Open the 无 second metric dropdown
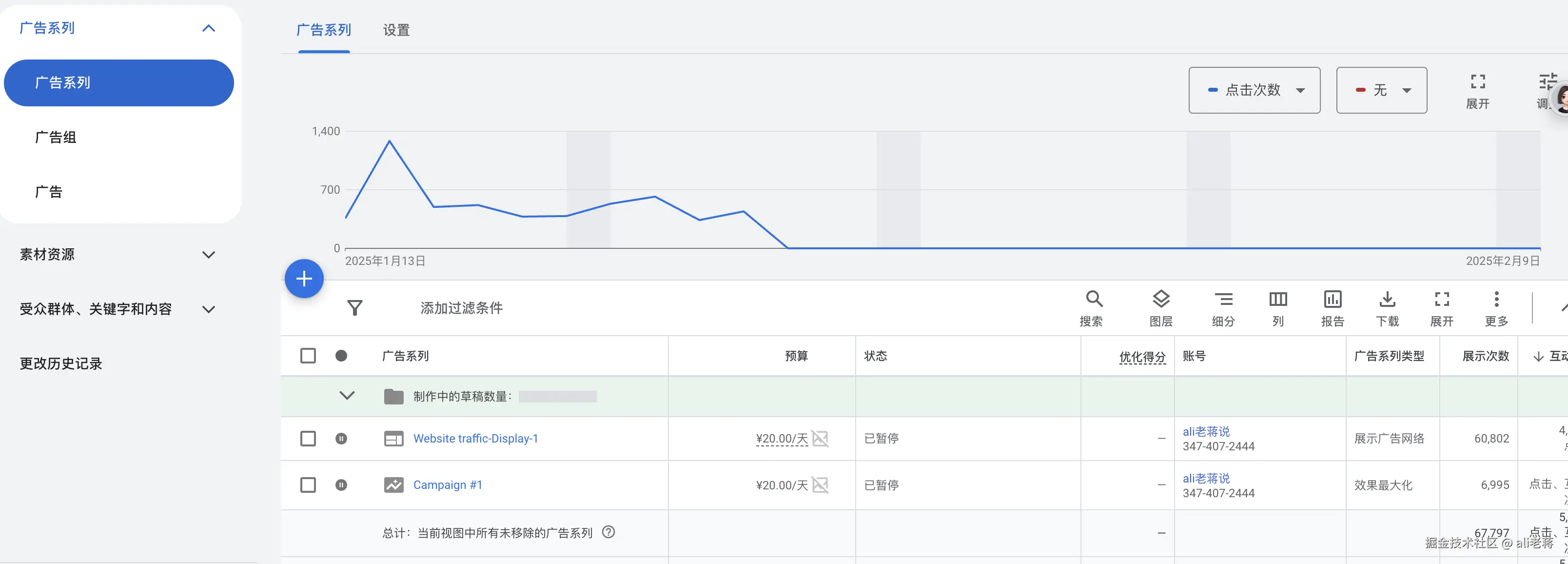This screenshot has height=564, width=1568. click(x=1381, y=90)
